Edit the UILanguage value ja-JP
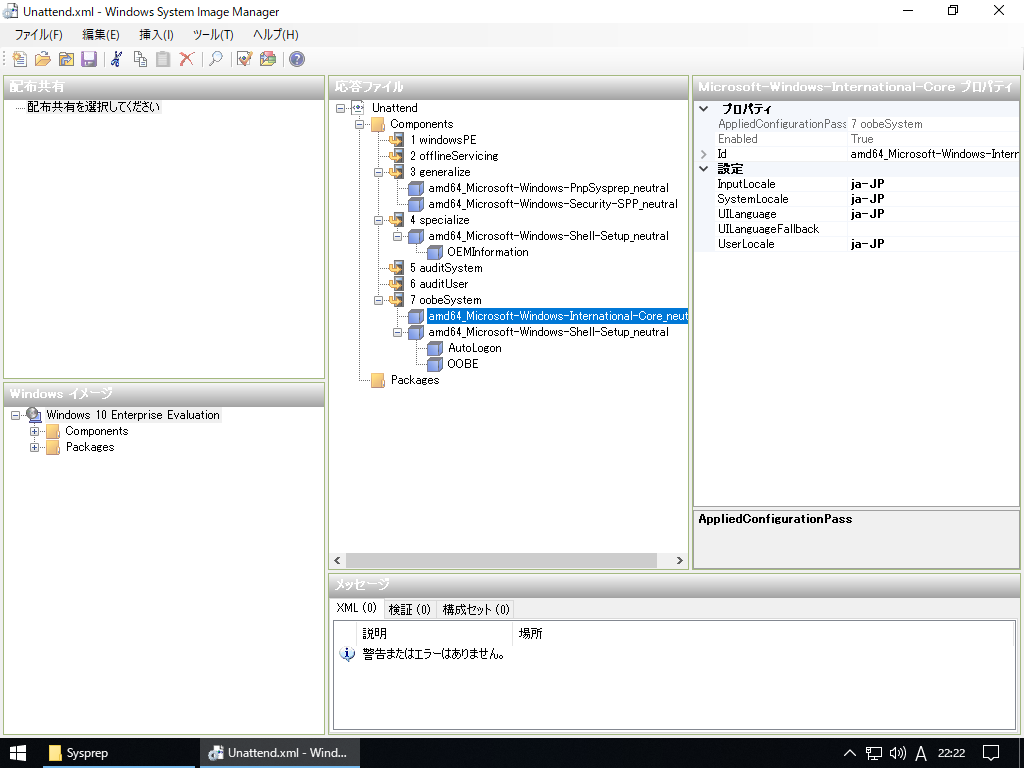 pos(933,214)
